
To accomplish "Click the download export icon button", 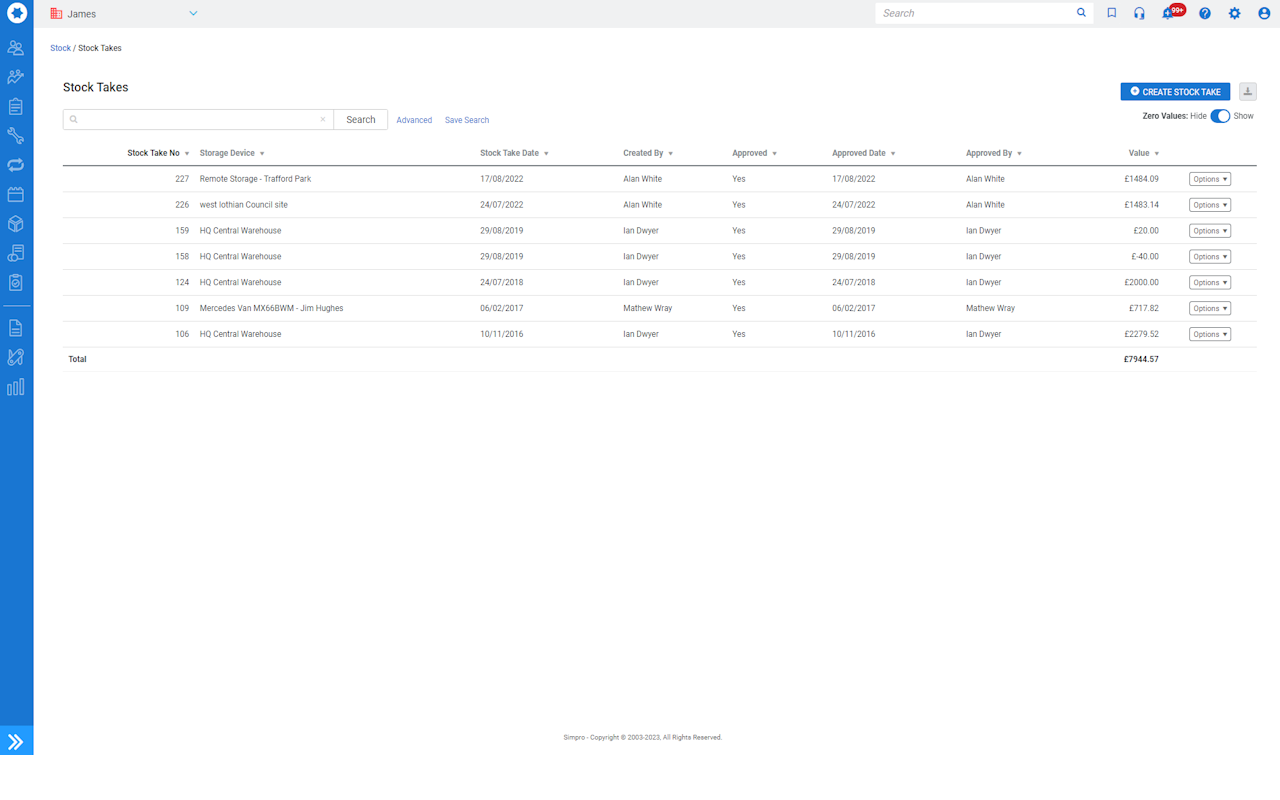I will (1247, 92).
